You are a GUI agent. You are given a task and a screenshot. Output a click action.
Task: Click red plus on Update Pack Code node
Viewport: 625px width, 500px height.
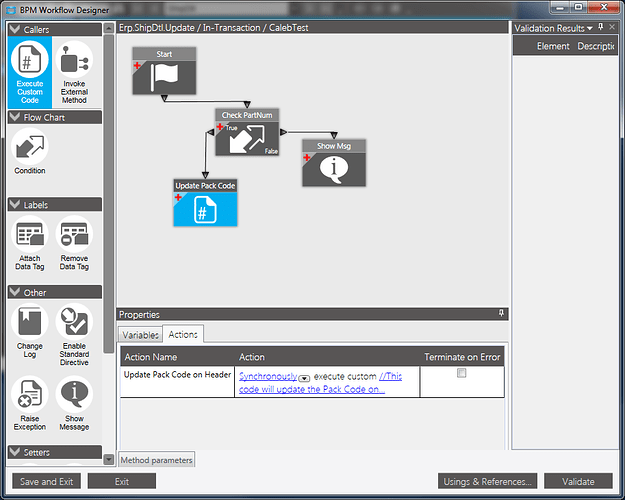pos(178,197)
